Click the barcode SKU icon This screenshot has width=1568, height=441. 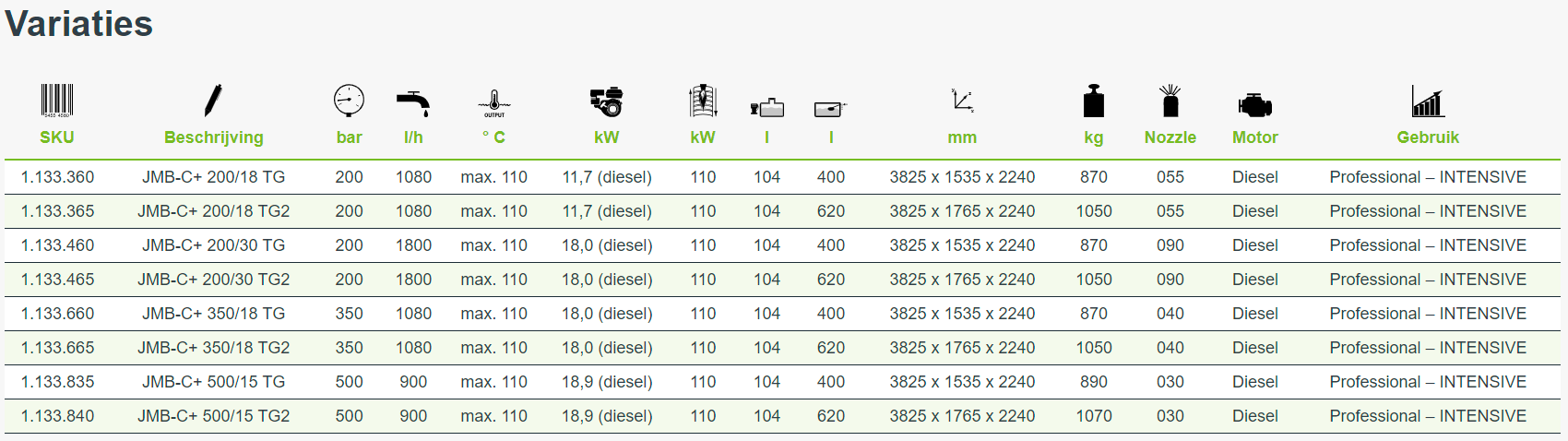pos(57,101)
